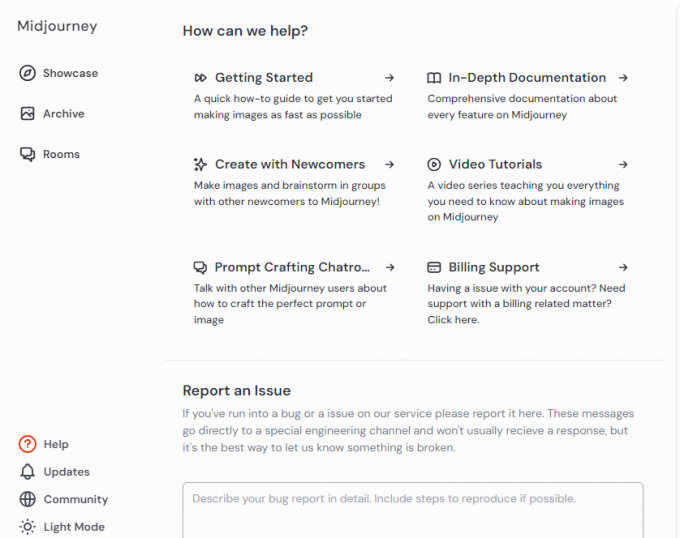Click the Midjourney logo text
The height and width of the screenshot is (538, 680).
[x=57, y=26]
